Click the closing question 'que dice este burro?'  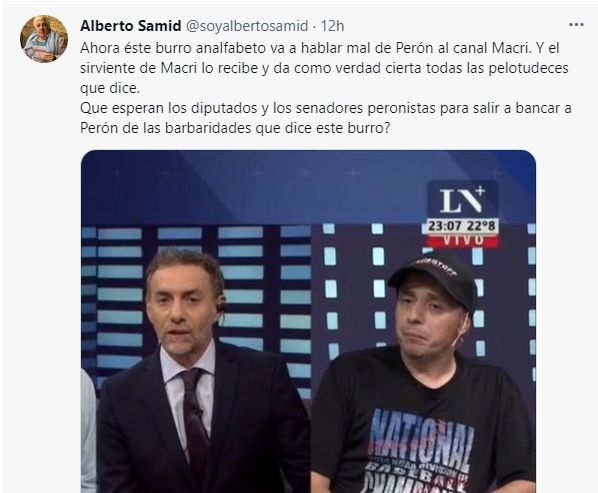323,128
